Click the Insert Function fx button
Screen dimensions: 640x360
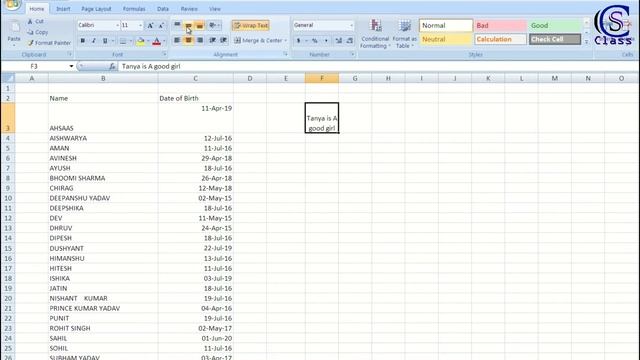[112, 66]
